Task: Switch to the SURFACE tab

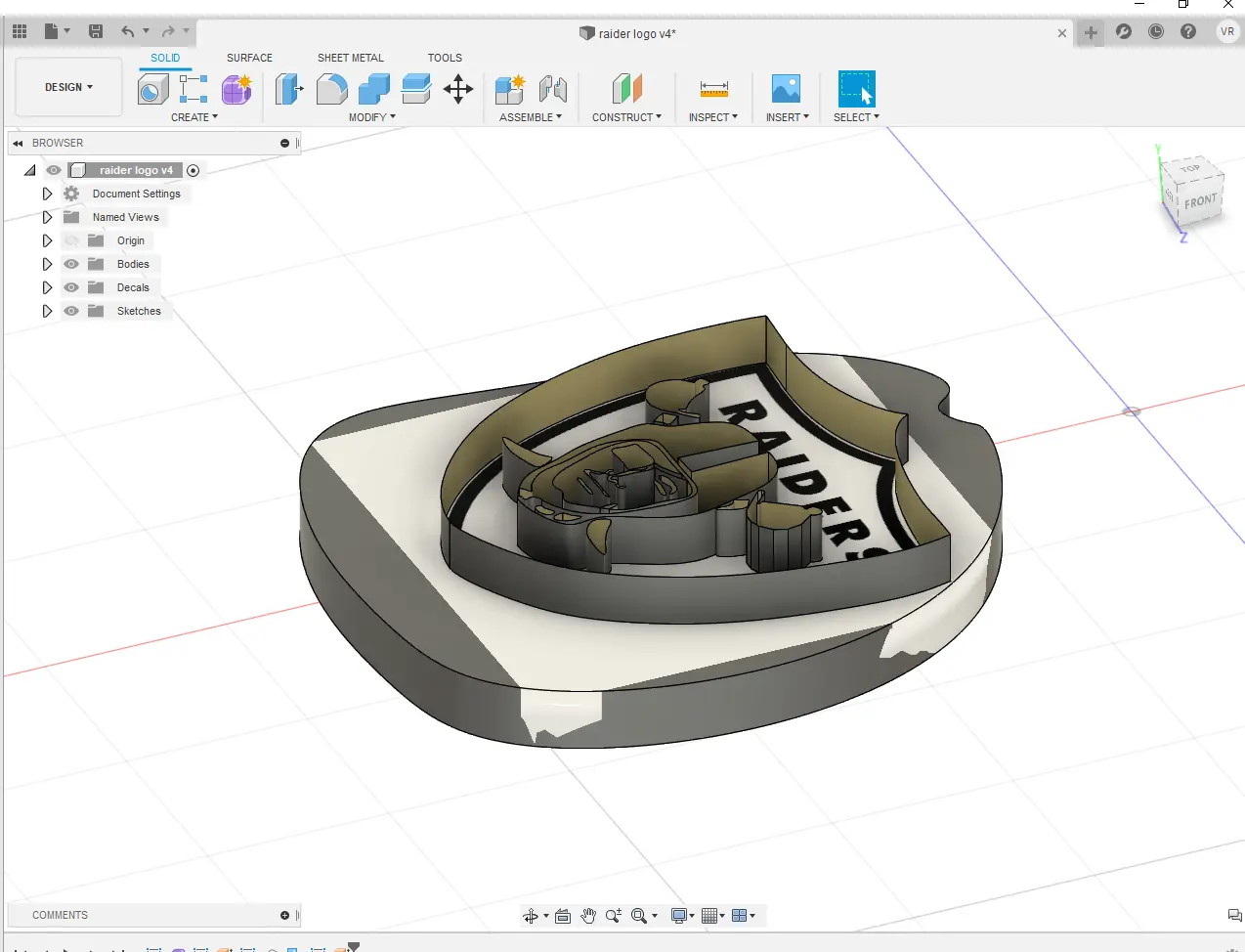Action: [249, 58]
